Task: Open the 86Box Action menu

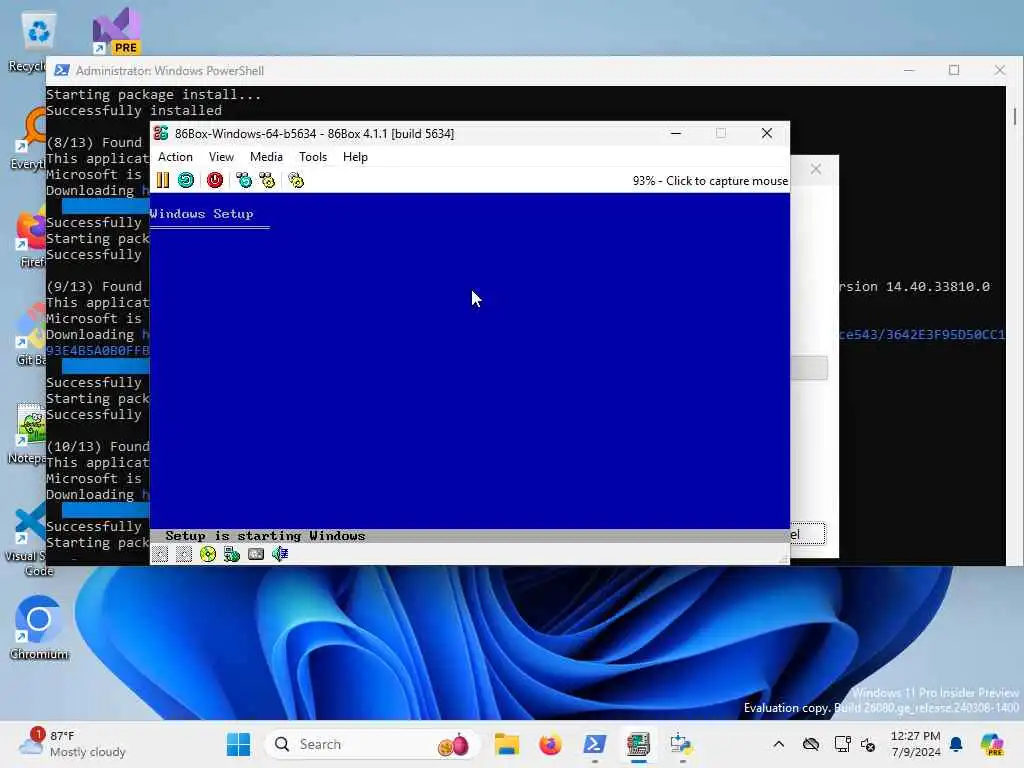Action: point(175,157)
